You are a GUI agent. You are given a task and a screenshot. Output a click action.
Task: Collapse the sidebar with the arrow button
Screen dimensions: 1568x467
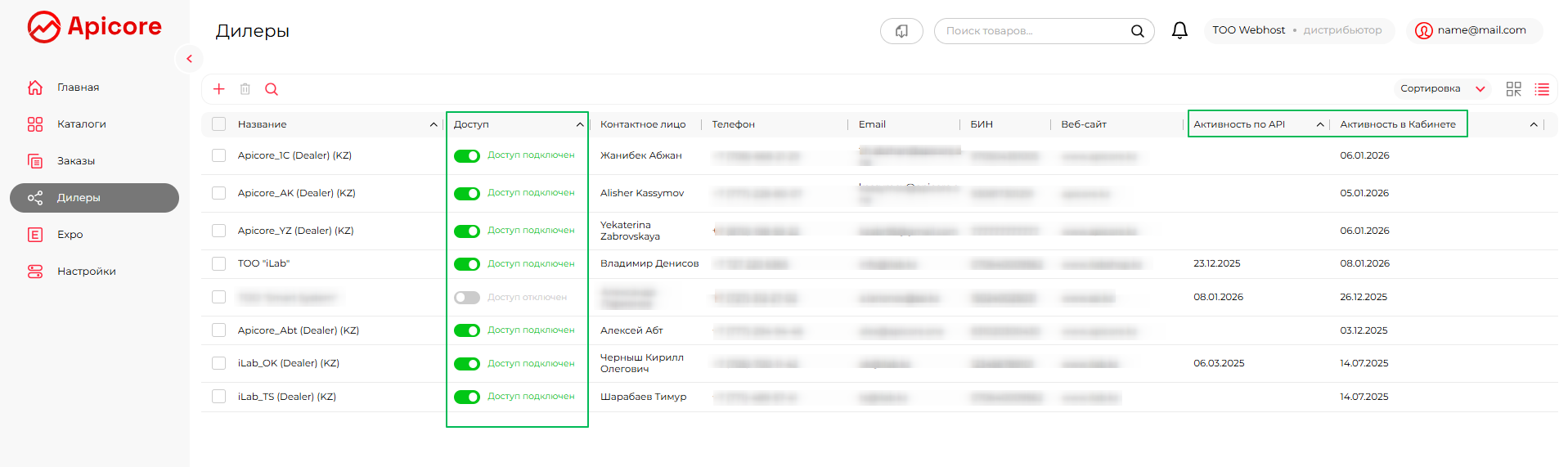click(189, 59)
